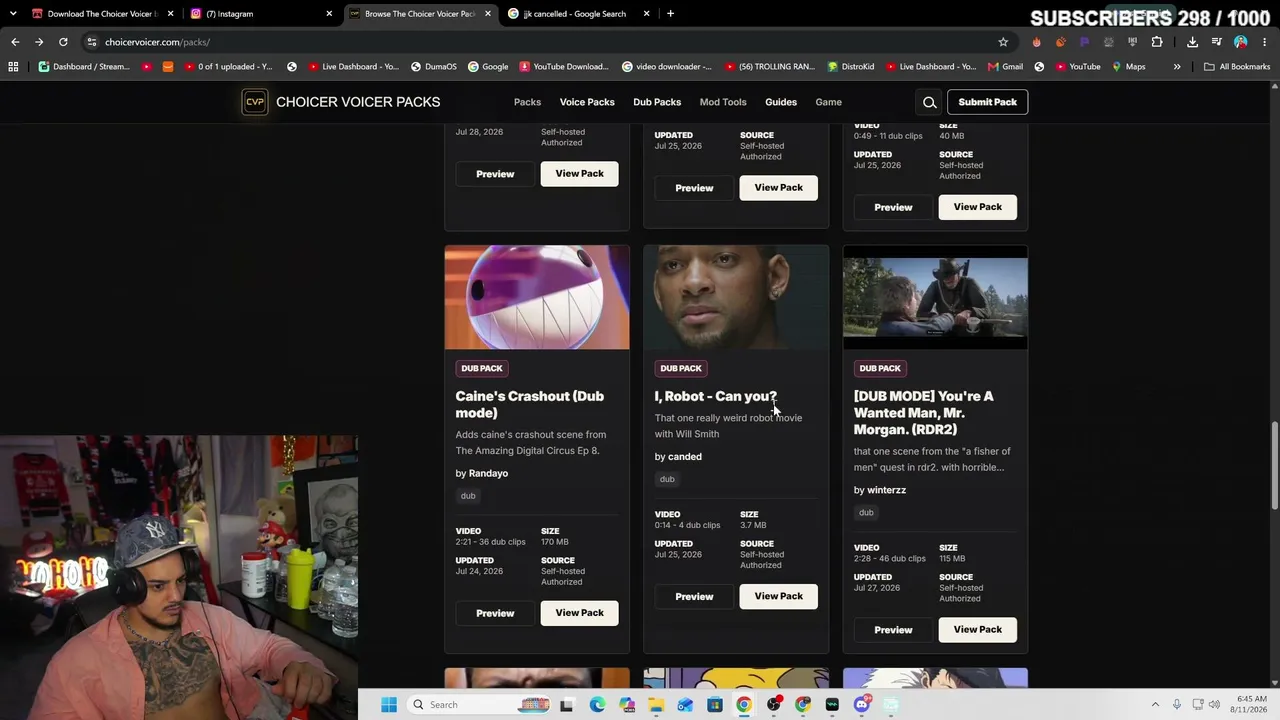Screen dimensions: 1280x720
Task: Open the Chrome downloads icon
Action: coord(1192,42)
